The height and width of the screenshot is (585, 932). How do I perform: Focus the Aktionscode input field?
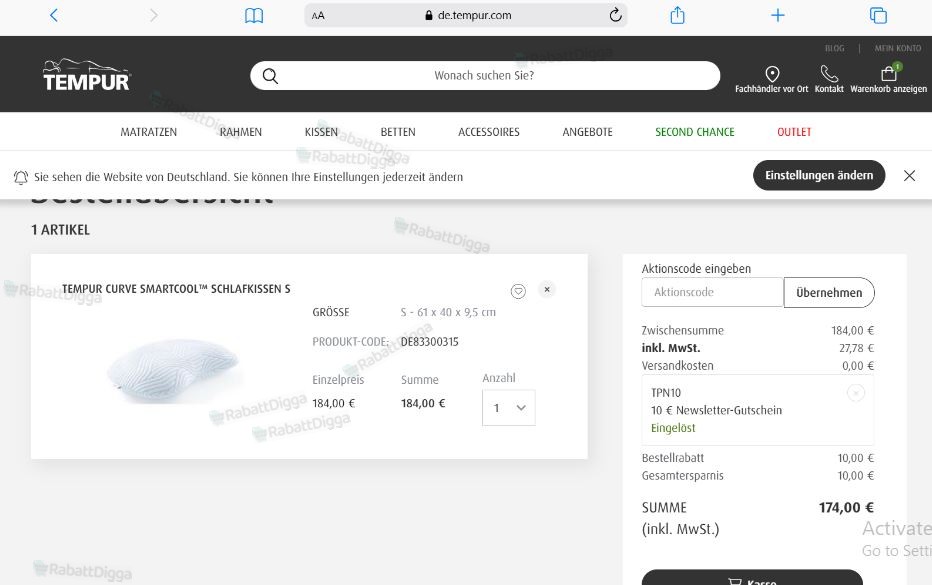[x=713, y=292]
